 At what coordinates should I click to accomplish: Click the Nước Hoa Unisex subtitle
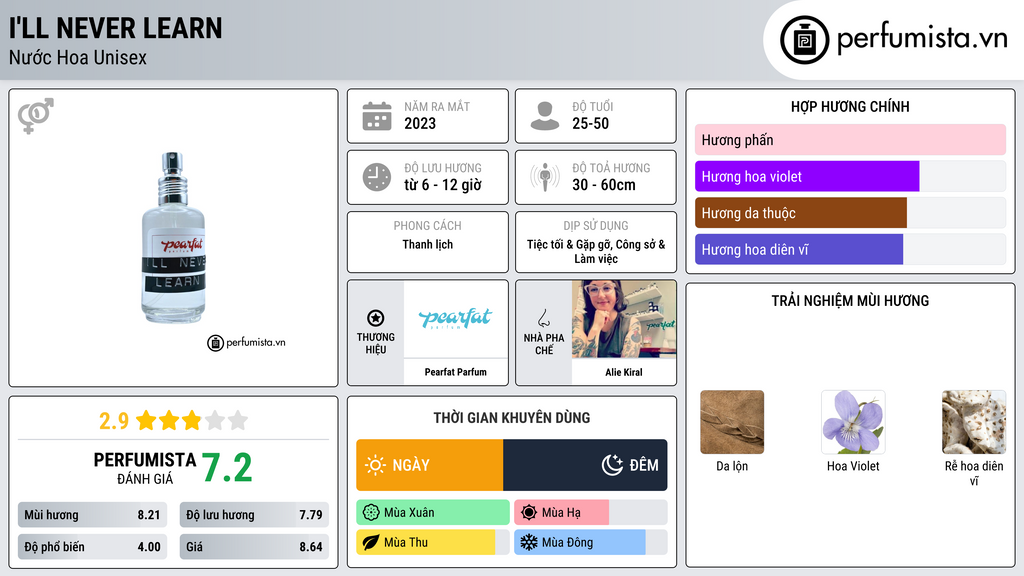[78, 57]
